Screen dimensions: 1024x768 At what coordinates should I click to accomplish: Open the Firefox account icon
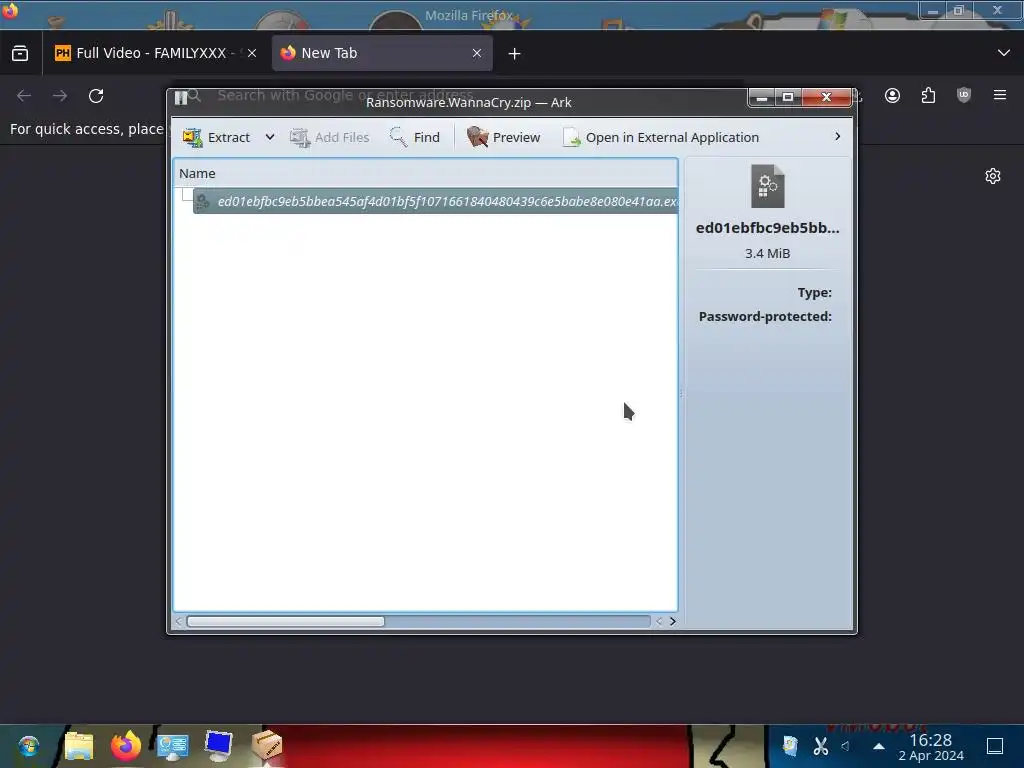[x=892, y=96]
